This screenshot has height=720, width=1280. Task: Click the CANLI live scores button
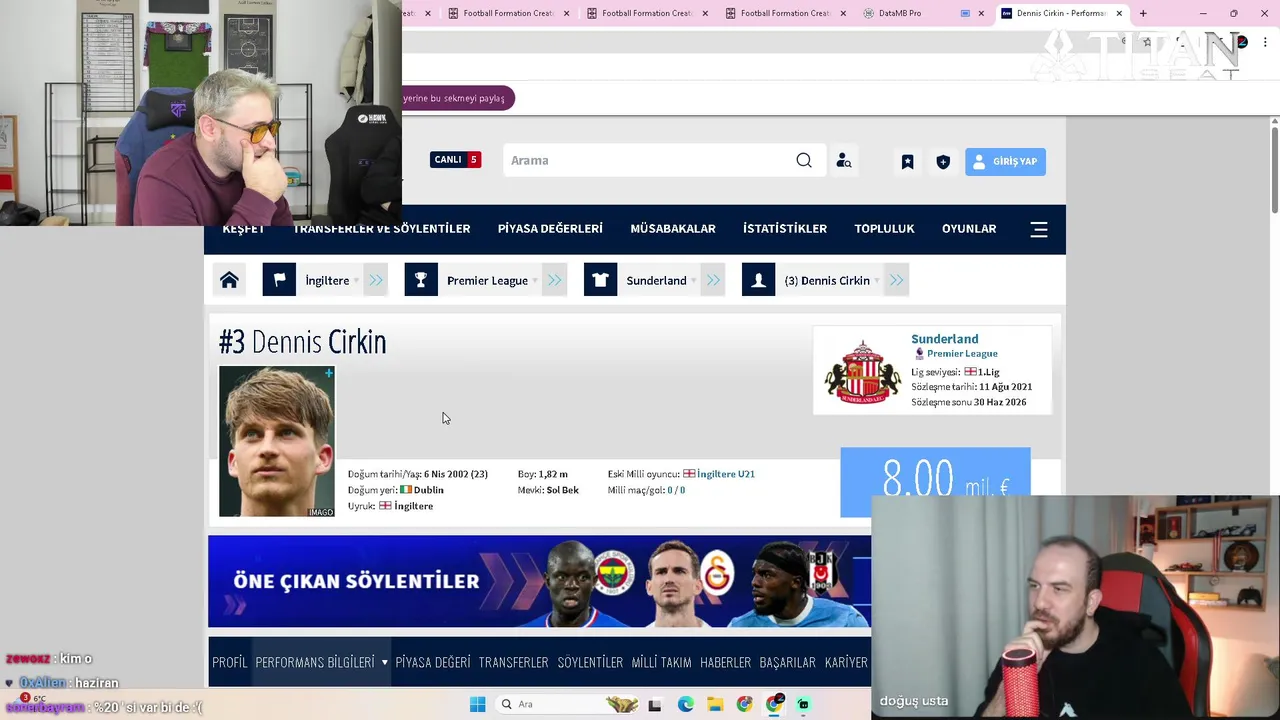[456, 160]
